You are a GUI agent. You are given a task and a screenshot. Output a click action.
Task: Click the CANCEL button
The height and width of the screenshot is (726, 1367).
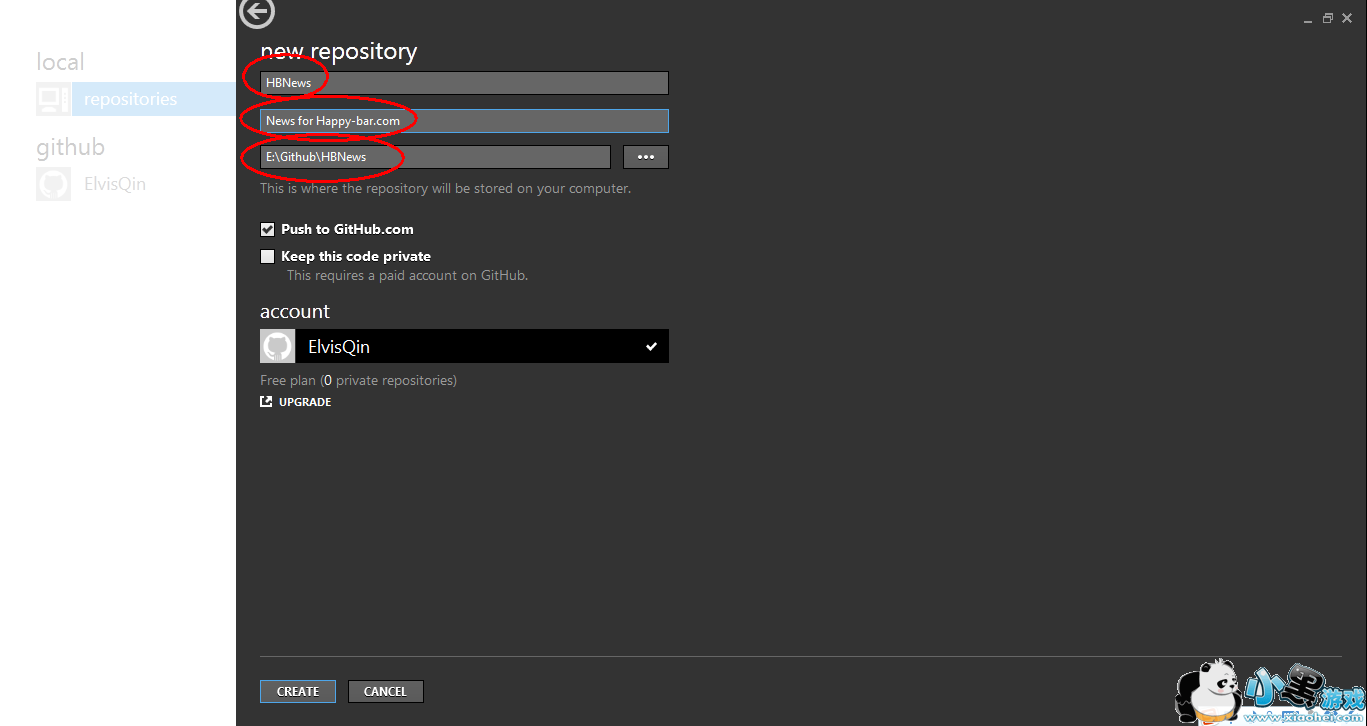click(x=386, y=691)
